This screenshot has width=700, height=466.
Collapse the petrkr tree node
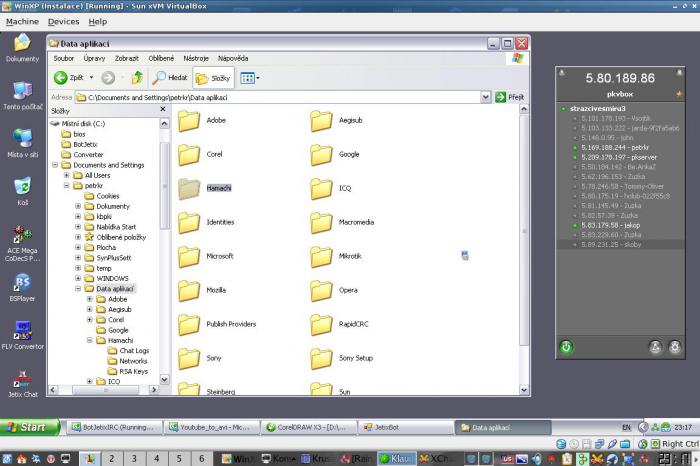[x=67, y=186]
